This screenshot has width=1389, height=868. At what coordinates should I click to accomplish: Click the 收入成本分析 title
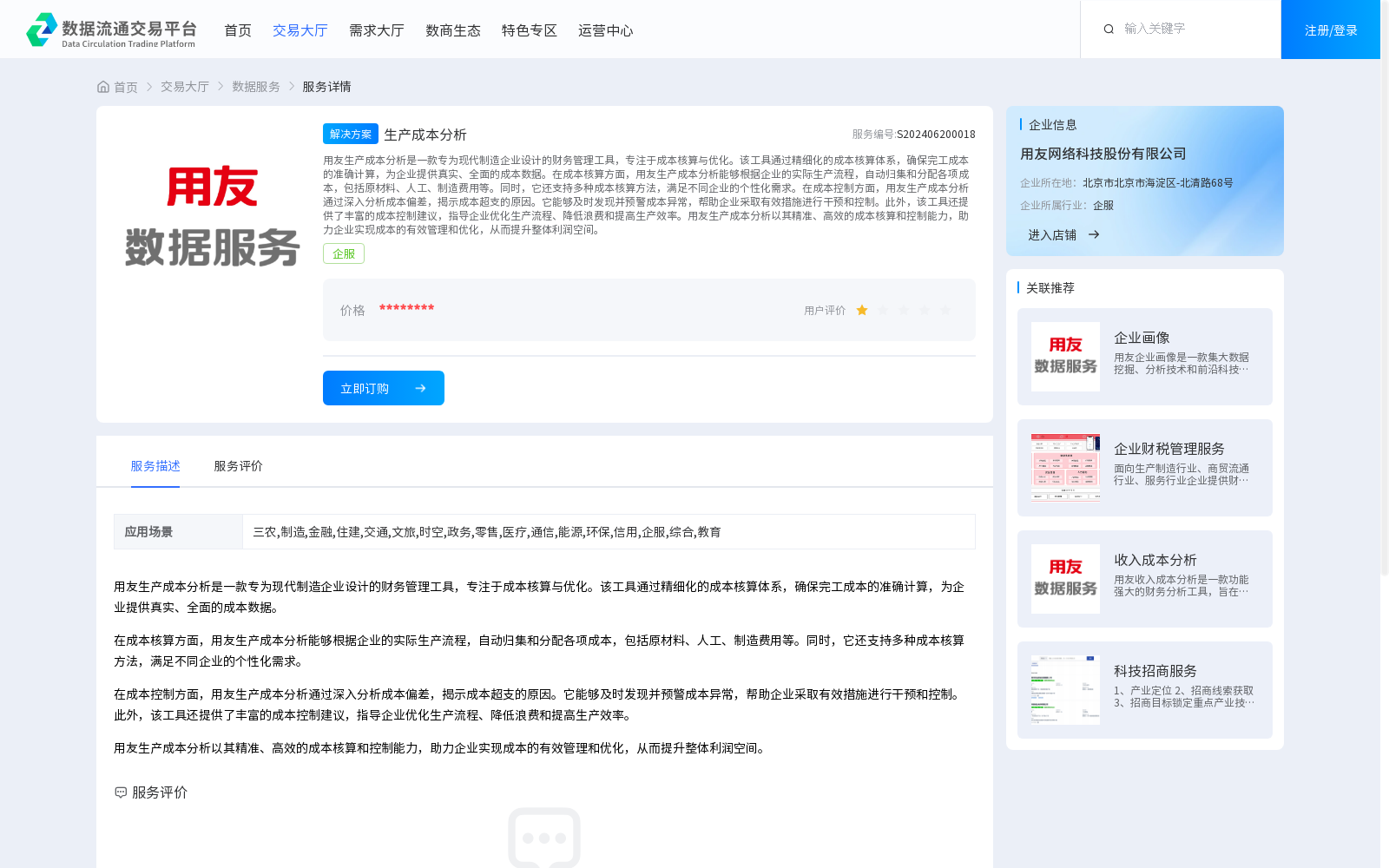[1155, 560]
